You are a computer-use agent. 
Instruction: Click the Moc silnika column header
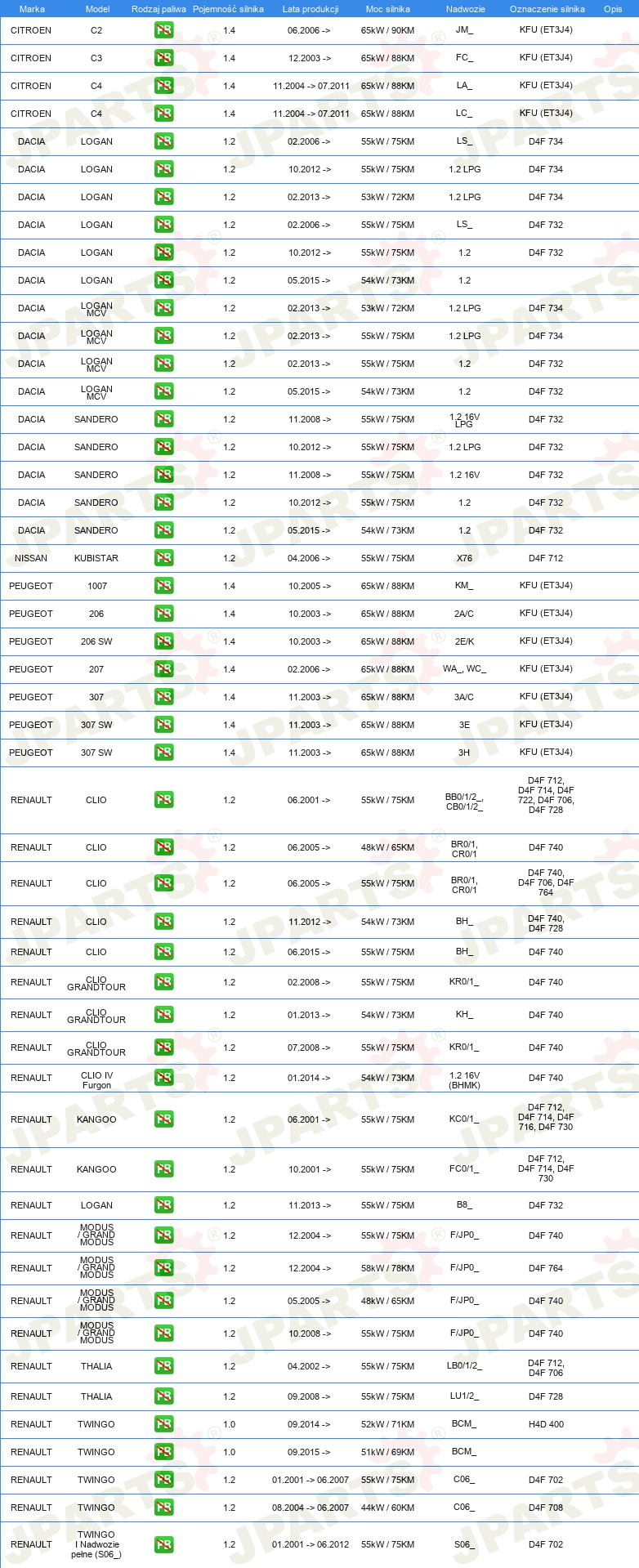(388, 9)
